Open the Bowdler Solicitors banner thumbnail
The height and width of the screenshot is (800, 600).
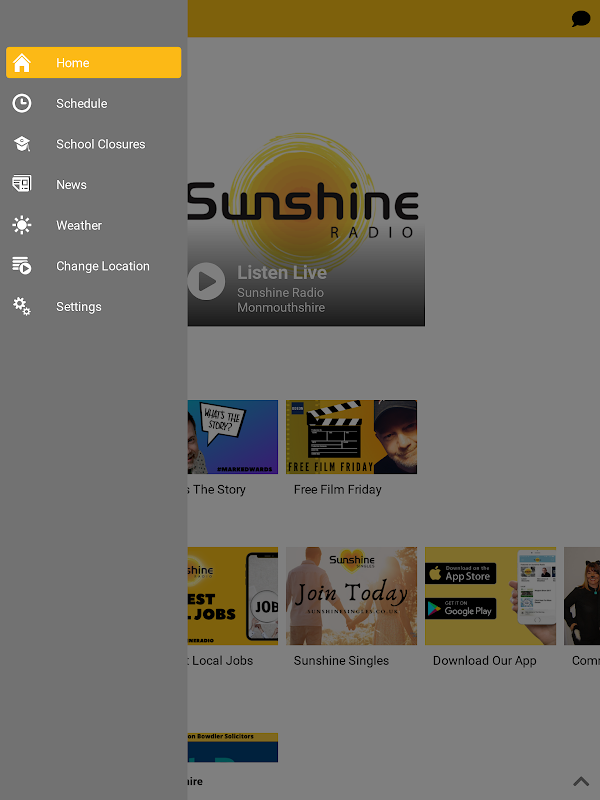[233, 747]
